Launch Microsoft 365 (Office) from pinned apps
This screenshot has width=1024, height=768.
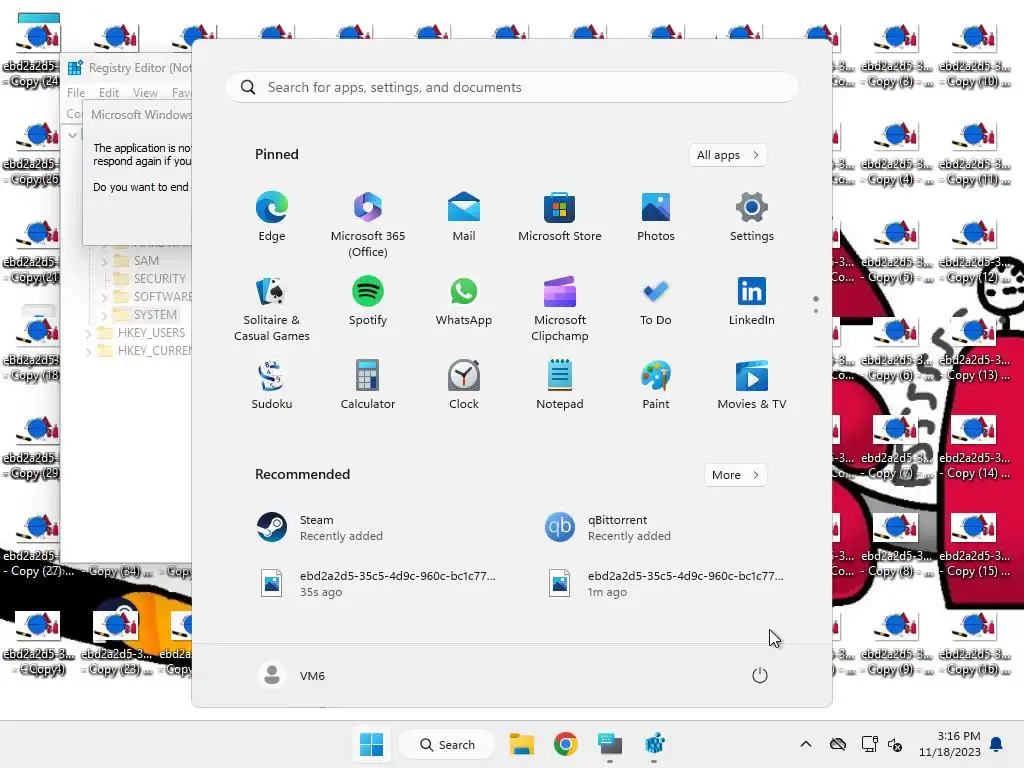point(368,225)
